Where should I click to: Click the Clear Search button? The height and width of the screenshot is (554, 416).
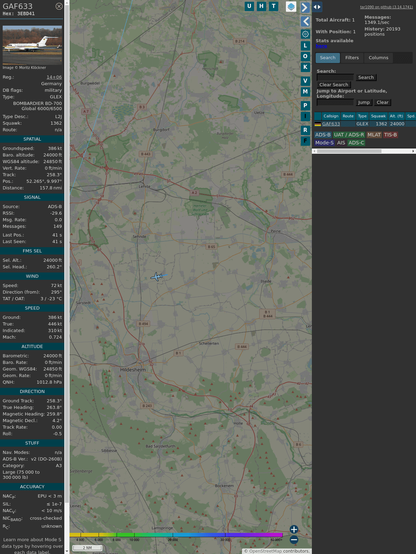[334, 85]
